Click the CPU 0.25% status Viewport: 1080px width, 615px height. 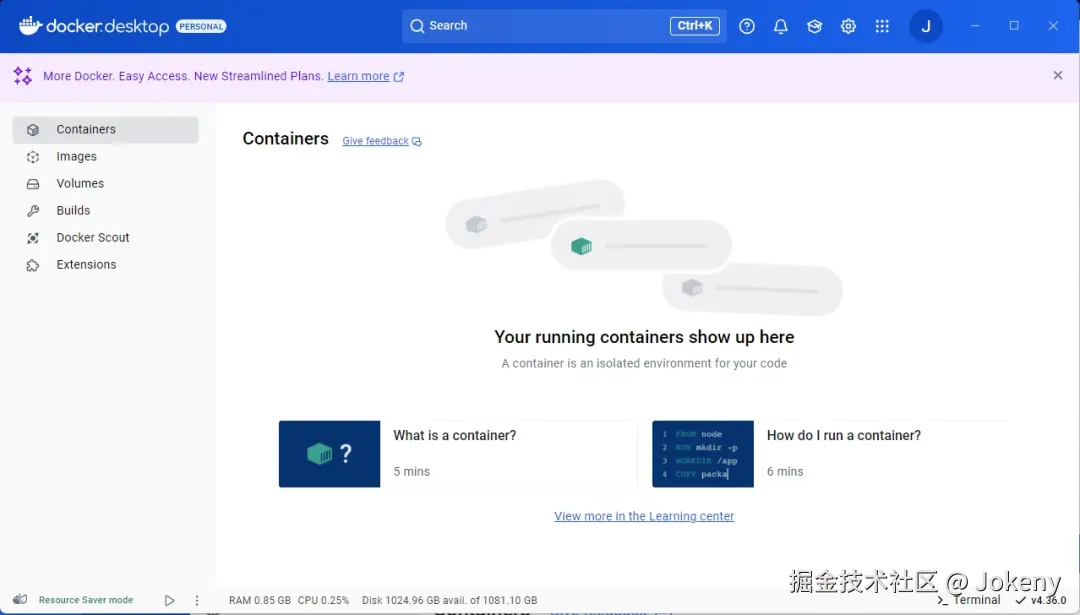point(323,601)
